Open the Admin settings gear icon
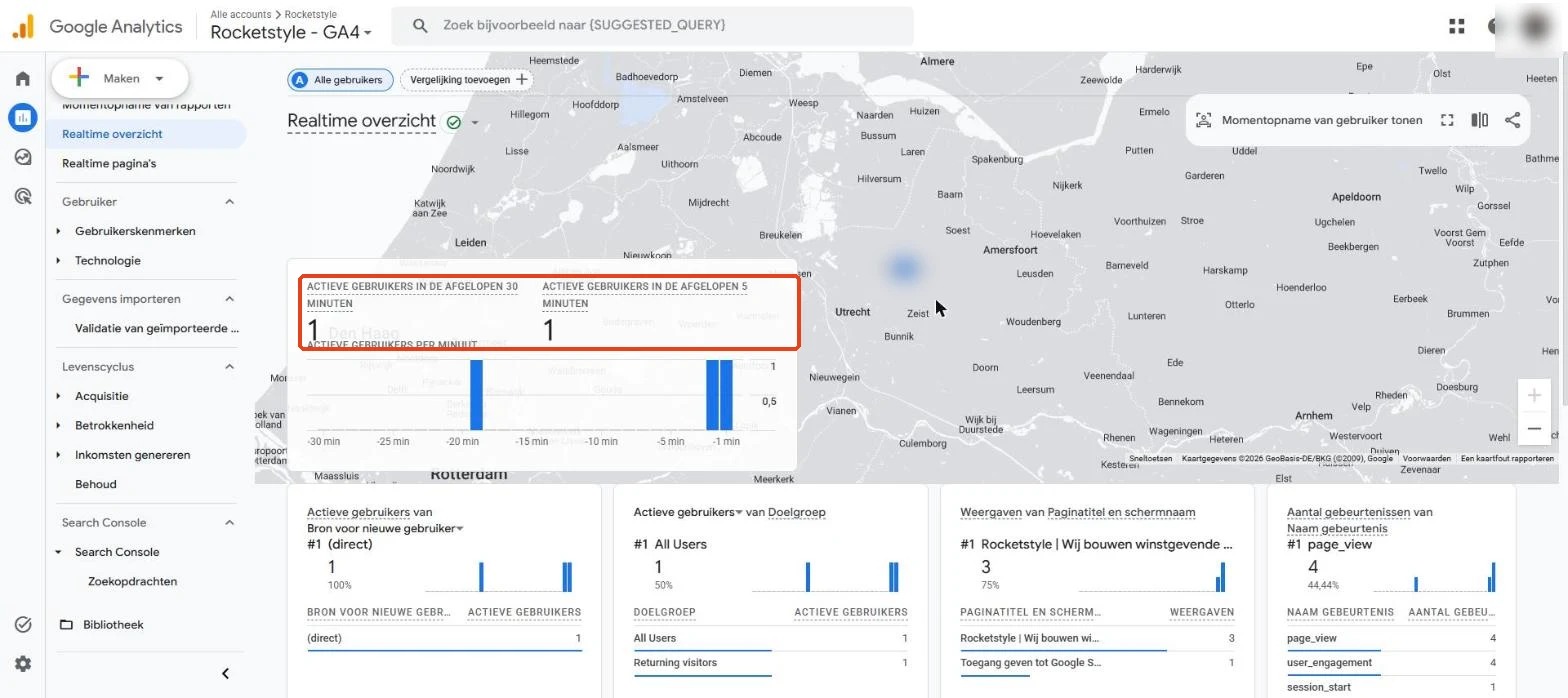1568x698 pixels. 23,663
